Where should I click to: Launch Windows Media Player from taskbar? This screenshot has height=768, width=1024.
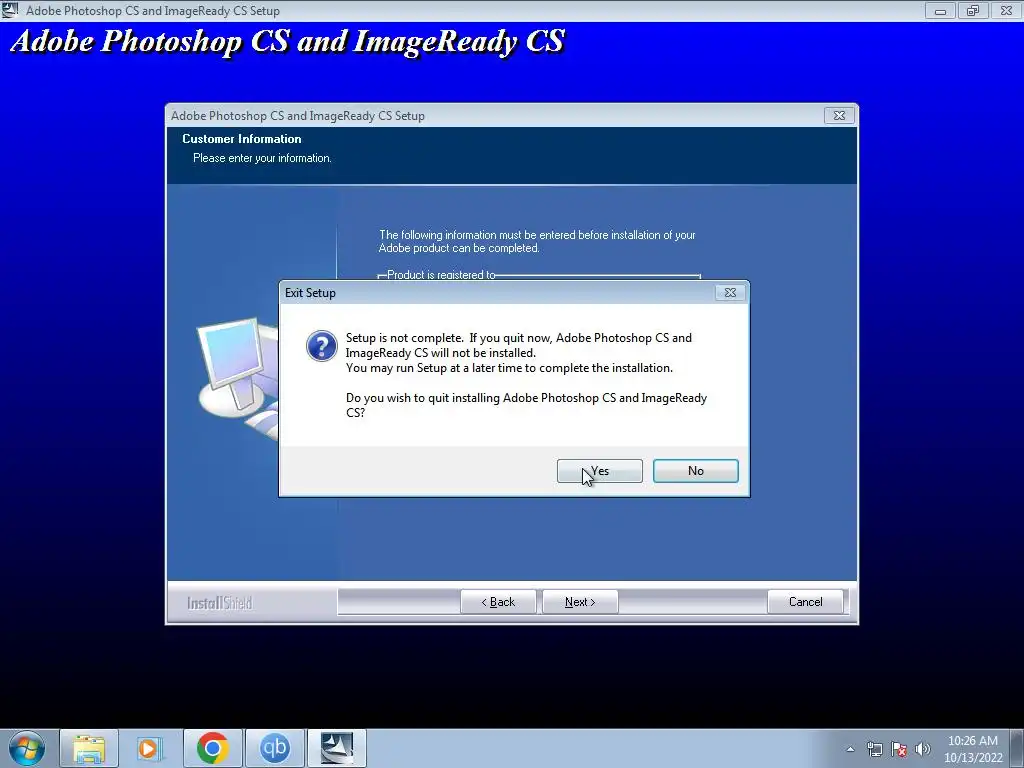coord(150,748)
